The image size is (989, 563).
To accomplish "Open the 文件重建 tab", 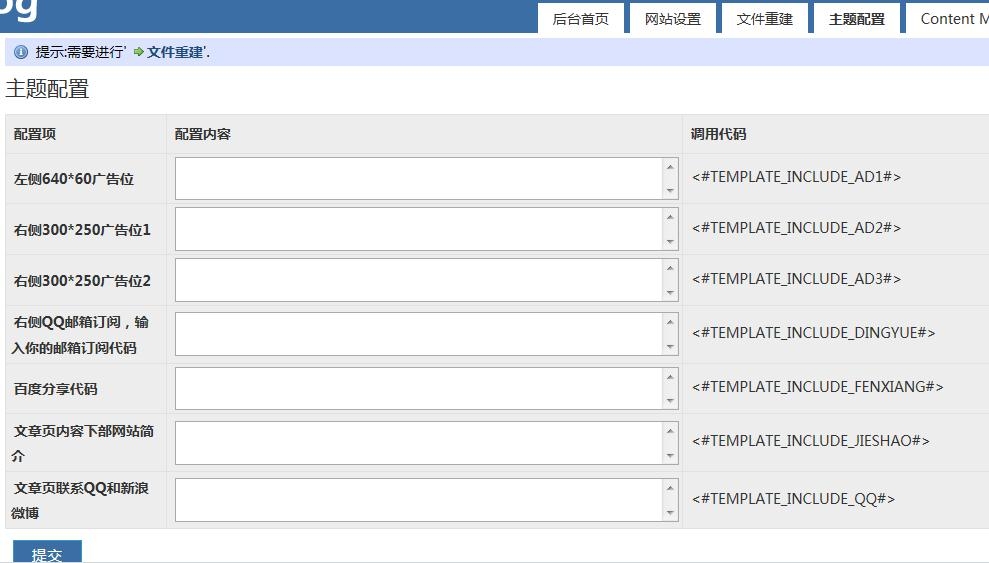I will tap(764, 18).
